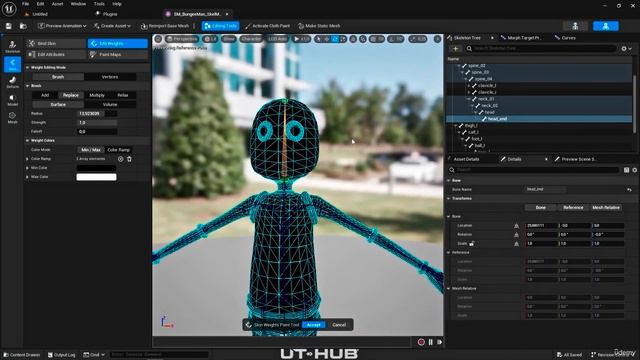The height and width of the screenshot is (360, 640).
Task: Accept the Skin Weights Paint Tool
Action: click(313, 325)
